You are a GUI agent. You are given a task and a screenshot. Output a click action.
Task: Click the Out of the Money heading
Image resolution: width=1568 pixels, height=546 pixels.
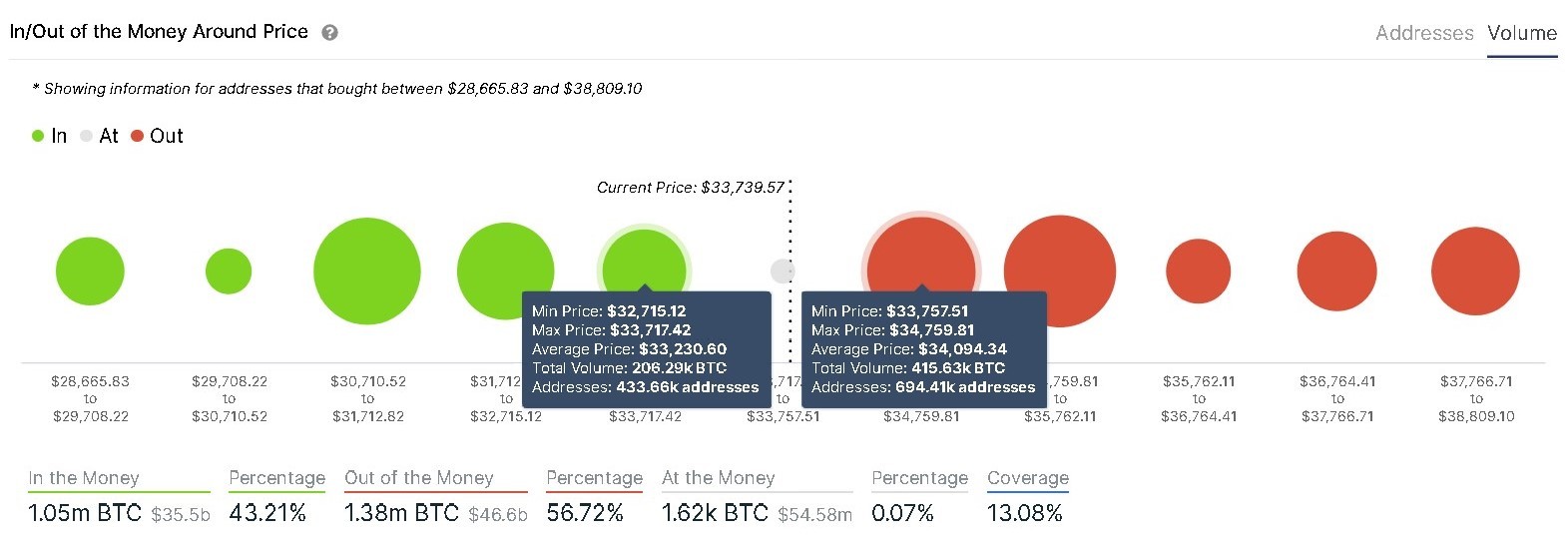(419, 478)
